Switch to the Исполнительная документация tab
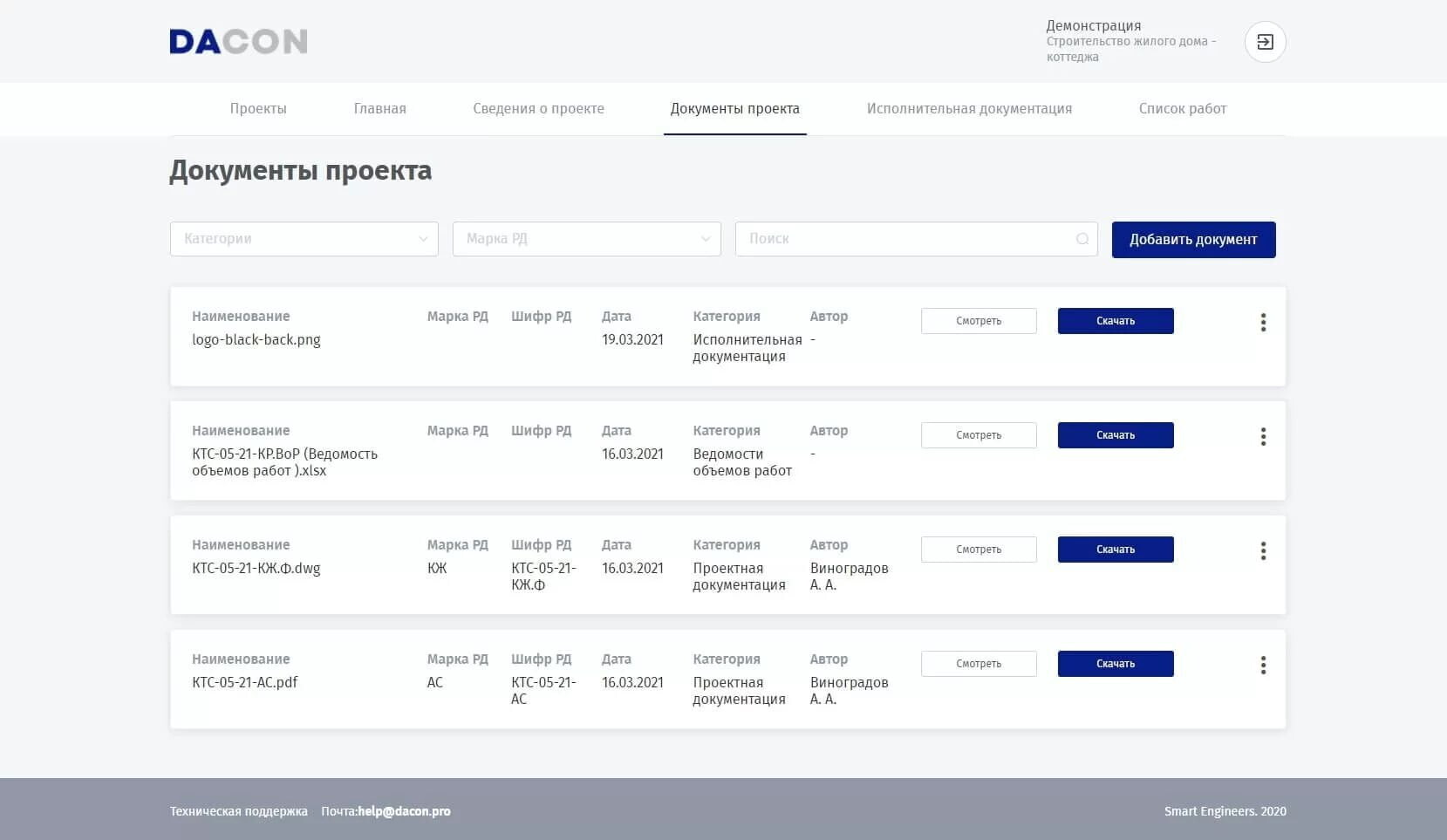Image resolution: width=1447 pixels, height=840 pixels. pyautogui.click(x=969, y=108)
